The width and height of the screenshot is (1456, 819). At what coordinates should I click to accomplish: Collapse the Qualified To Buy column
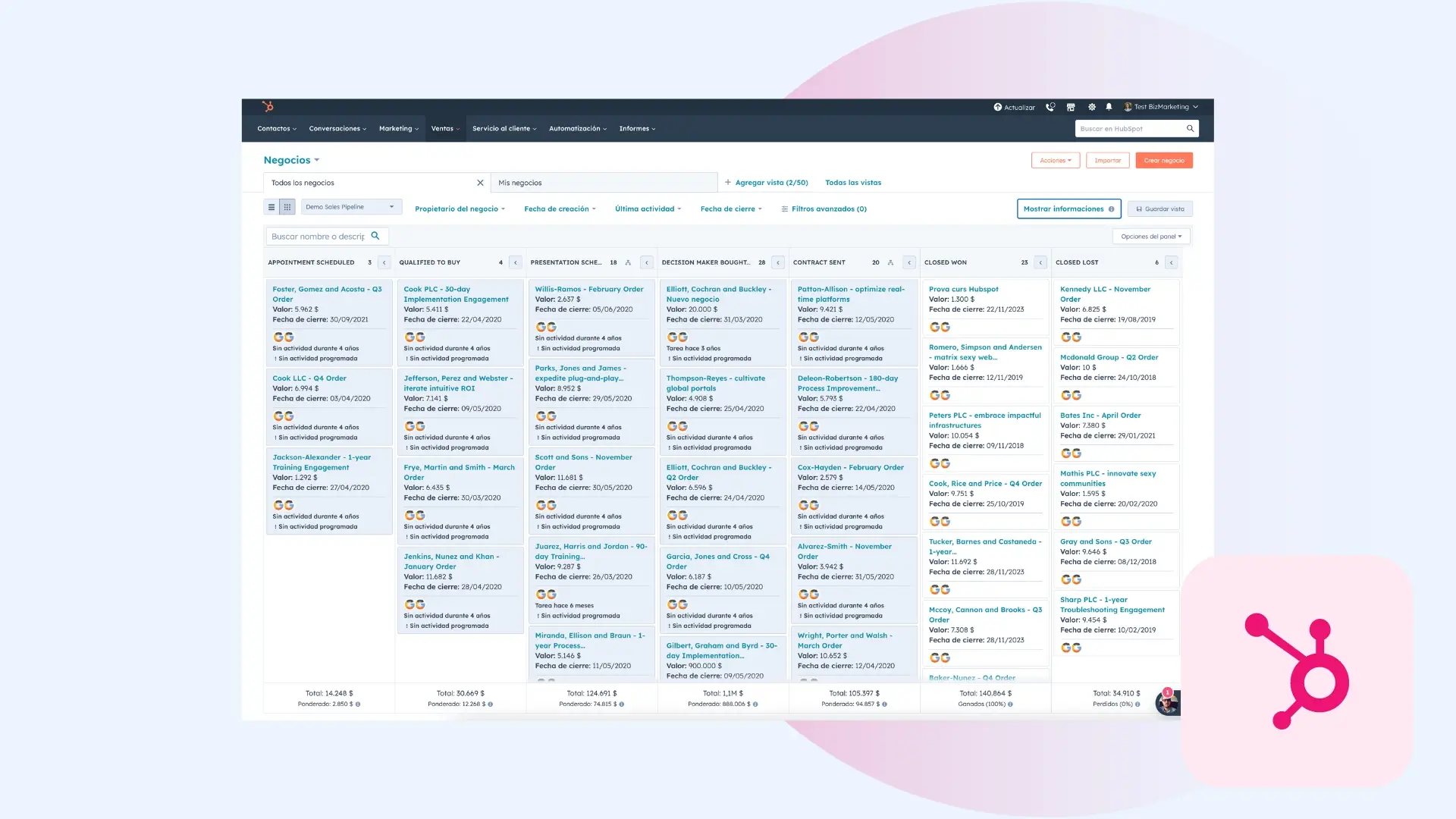point(516,262)
